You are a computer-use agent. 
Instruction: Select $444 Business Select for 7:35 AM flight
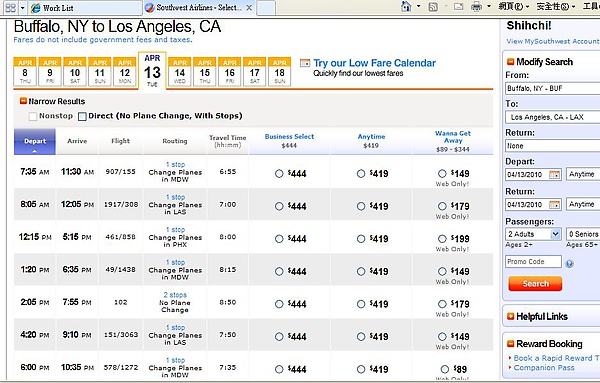279,174
